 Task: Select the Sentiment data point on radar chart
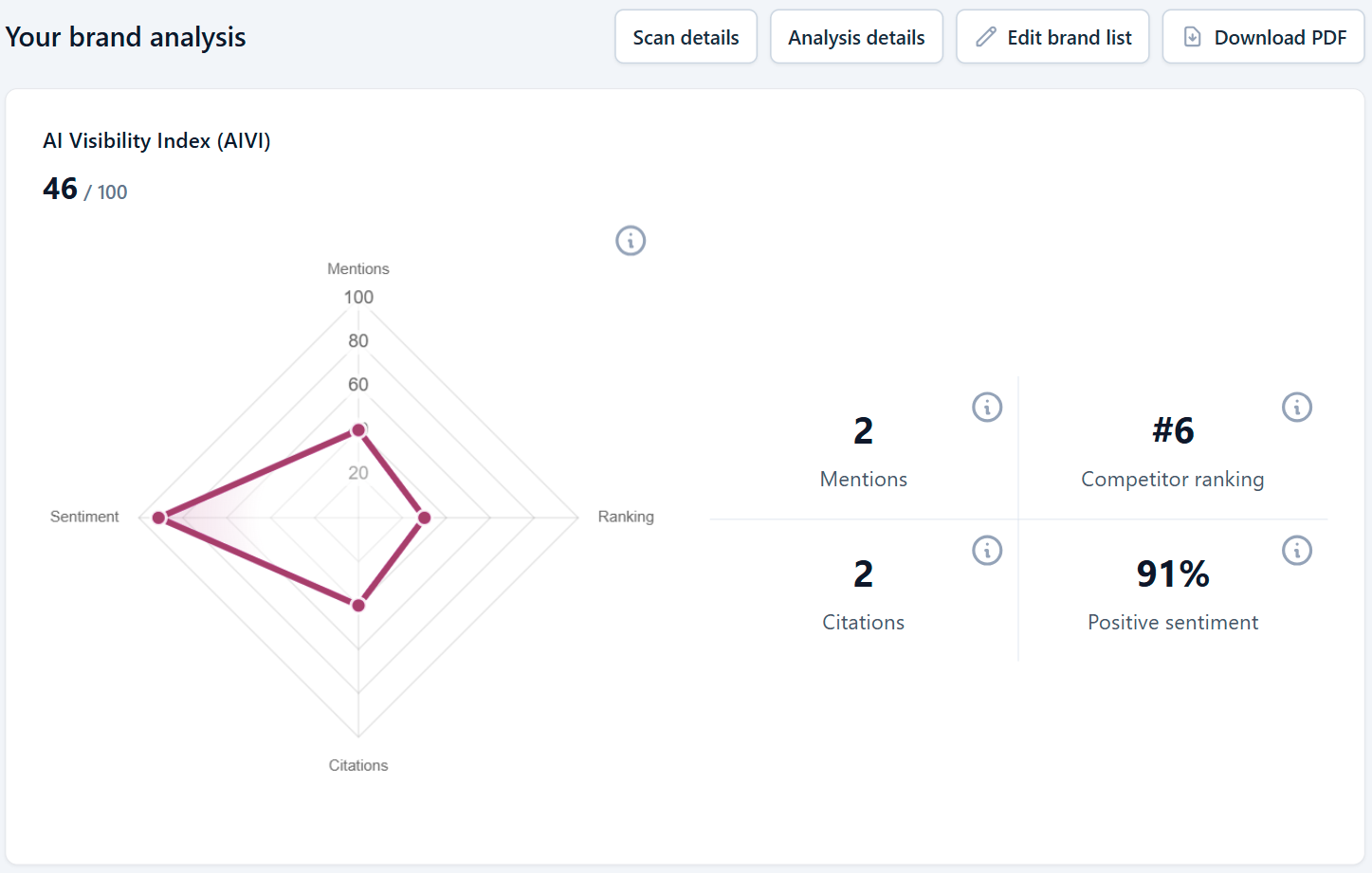pos(158,518)
